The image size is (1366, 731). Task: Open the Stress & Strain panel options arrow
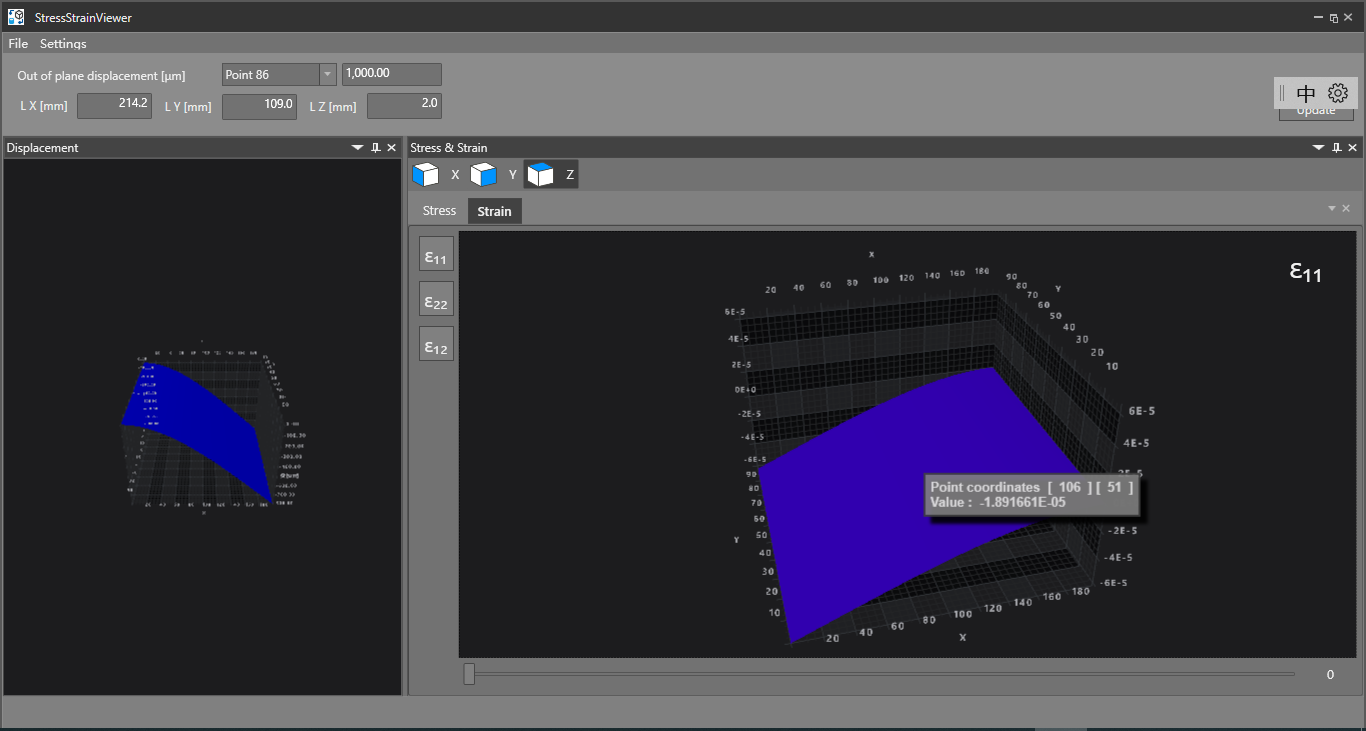[1318, 148]
